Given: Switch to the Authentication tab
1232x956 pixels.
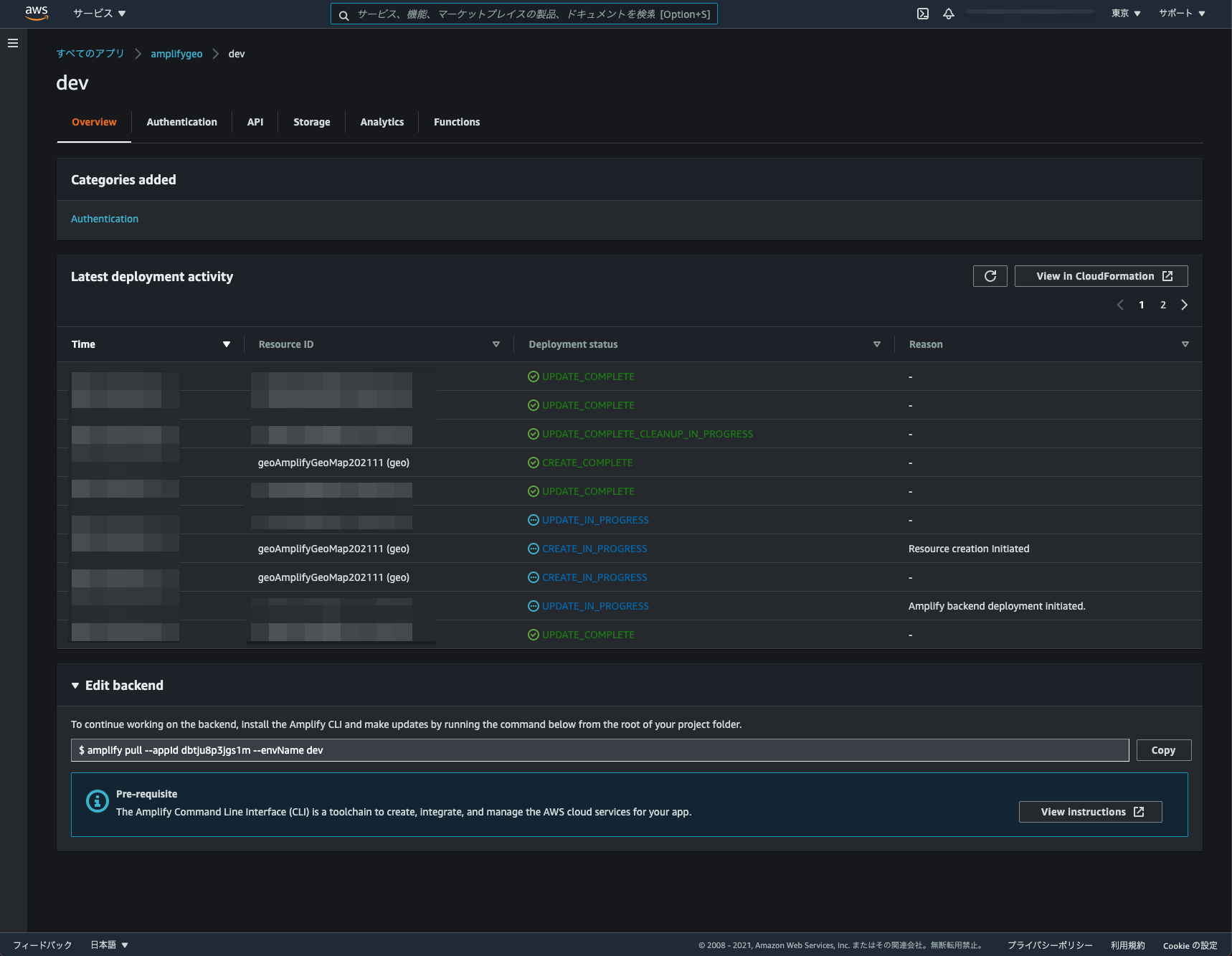Looking at the screenshot, I should click(182, 122).
